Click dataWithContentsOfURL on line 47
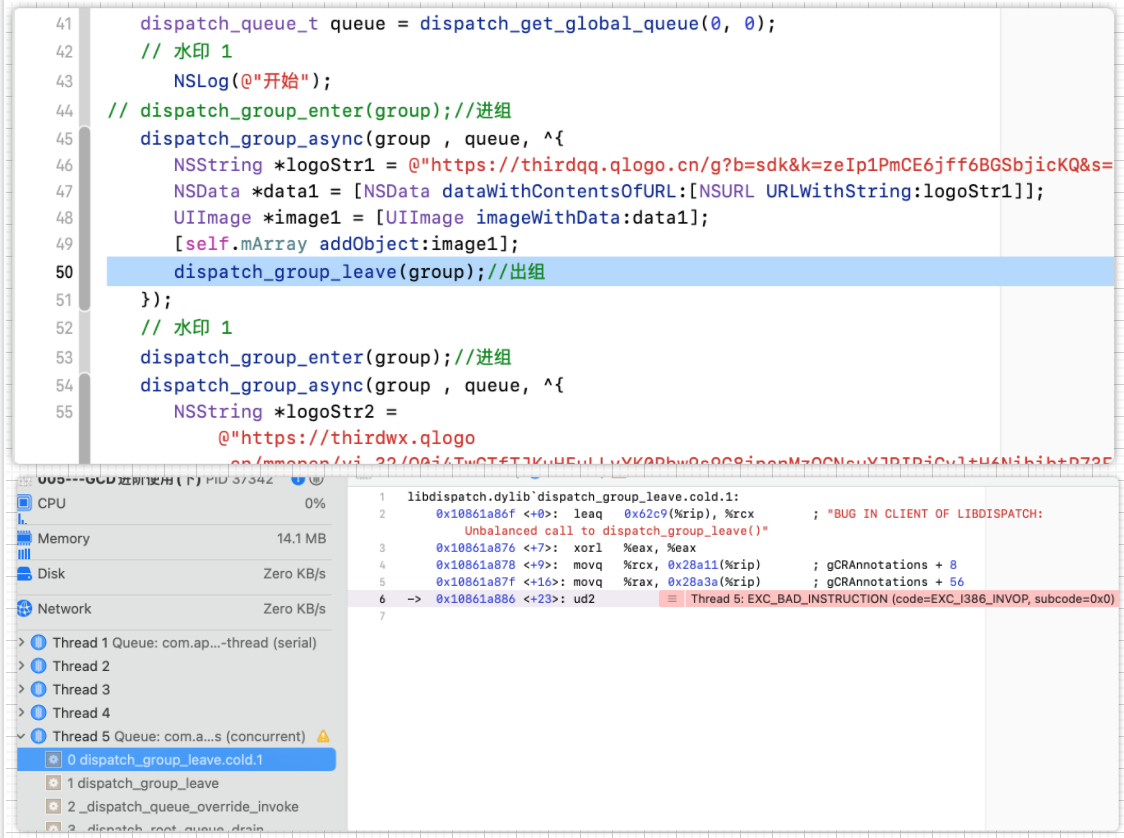Image resolution: width=1124 pixels, height=838 pixels. point(559,191)
